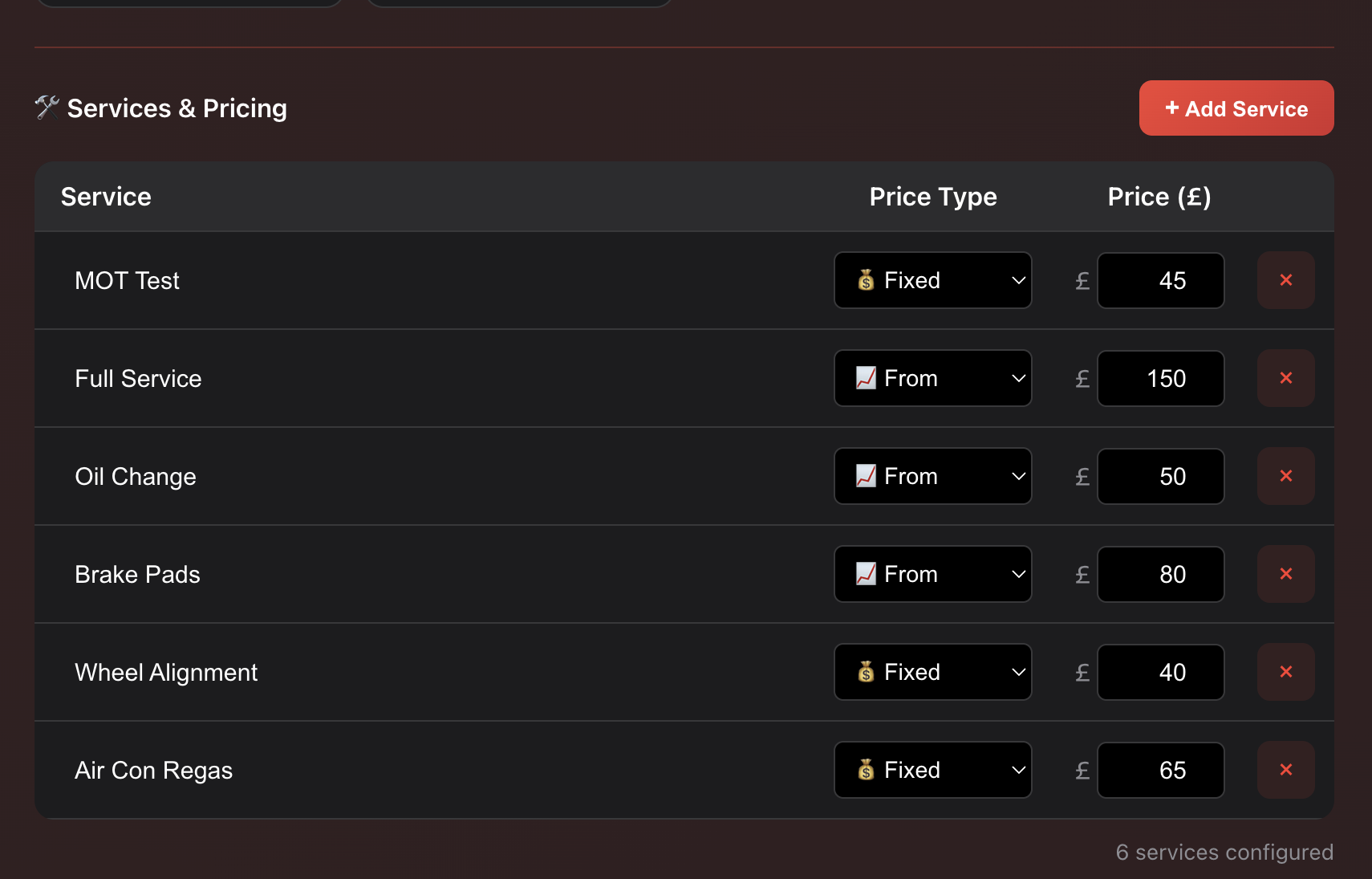The width and height of the screenshot is (1372, 879).
Task: Delete the Brake Pads service
Action: coord(1285,574)
